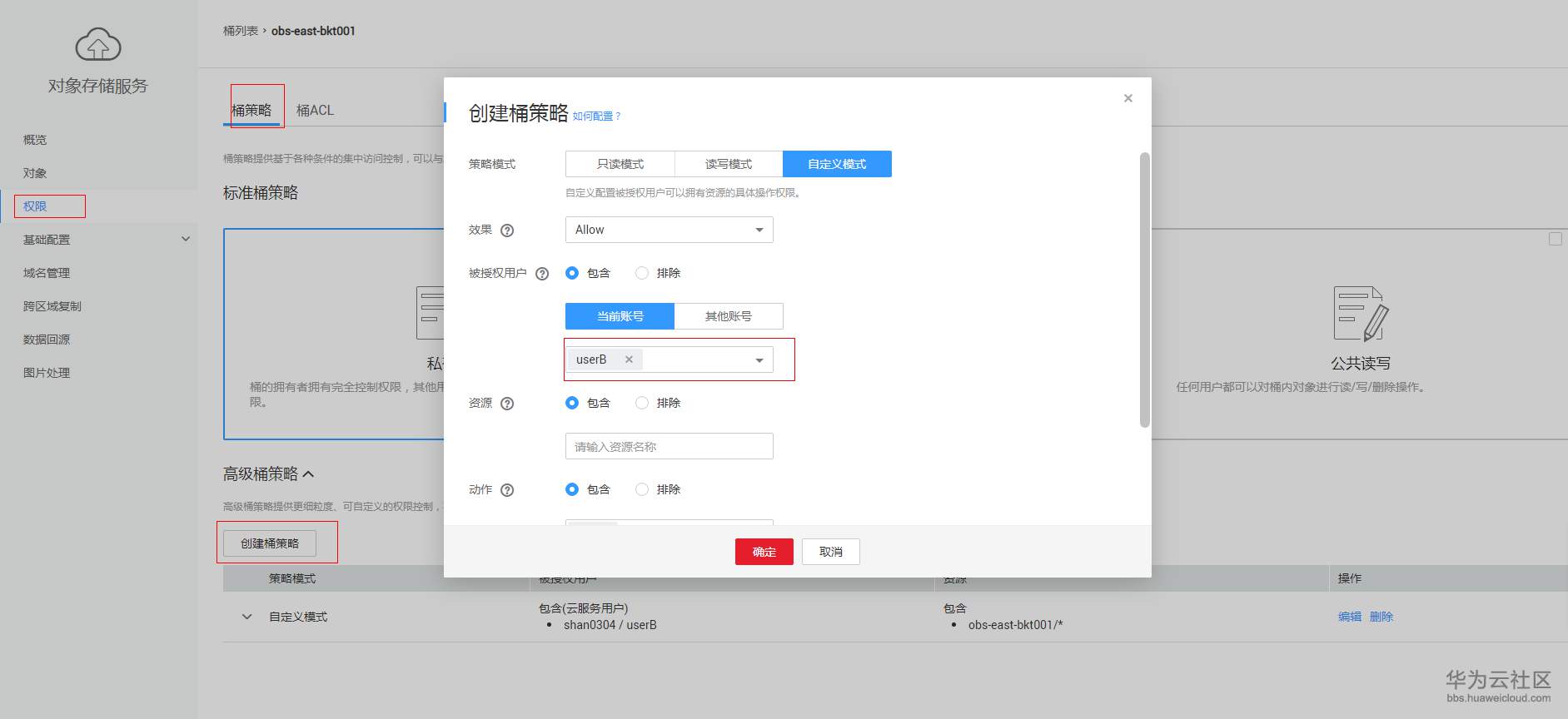Open the 桶ACL tab
This screenshot has height=719, width=1568.
315,110
